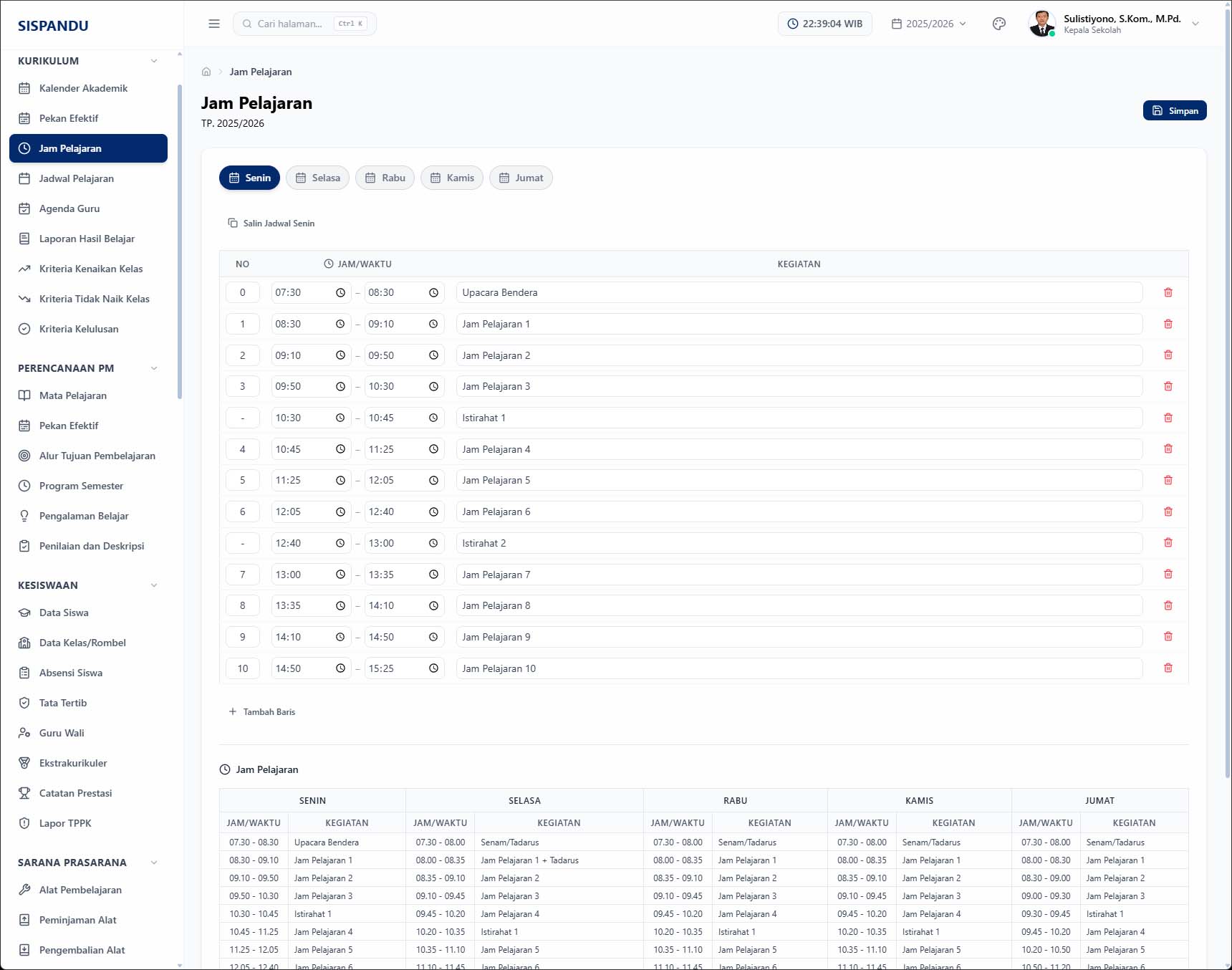Click Salin Jadwal Senin
Screen dimensions: 1232x970
(x=271, y=223)
